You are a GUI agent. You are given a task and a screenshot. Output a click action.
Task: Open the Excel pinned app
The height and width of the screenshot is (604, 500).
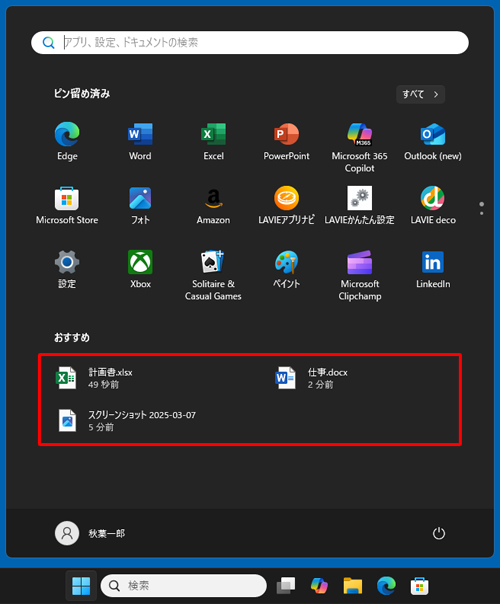point(213,141)
